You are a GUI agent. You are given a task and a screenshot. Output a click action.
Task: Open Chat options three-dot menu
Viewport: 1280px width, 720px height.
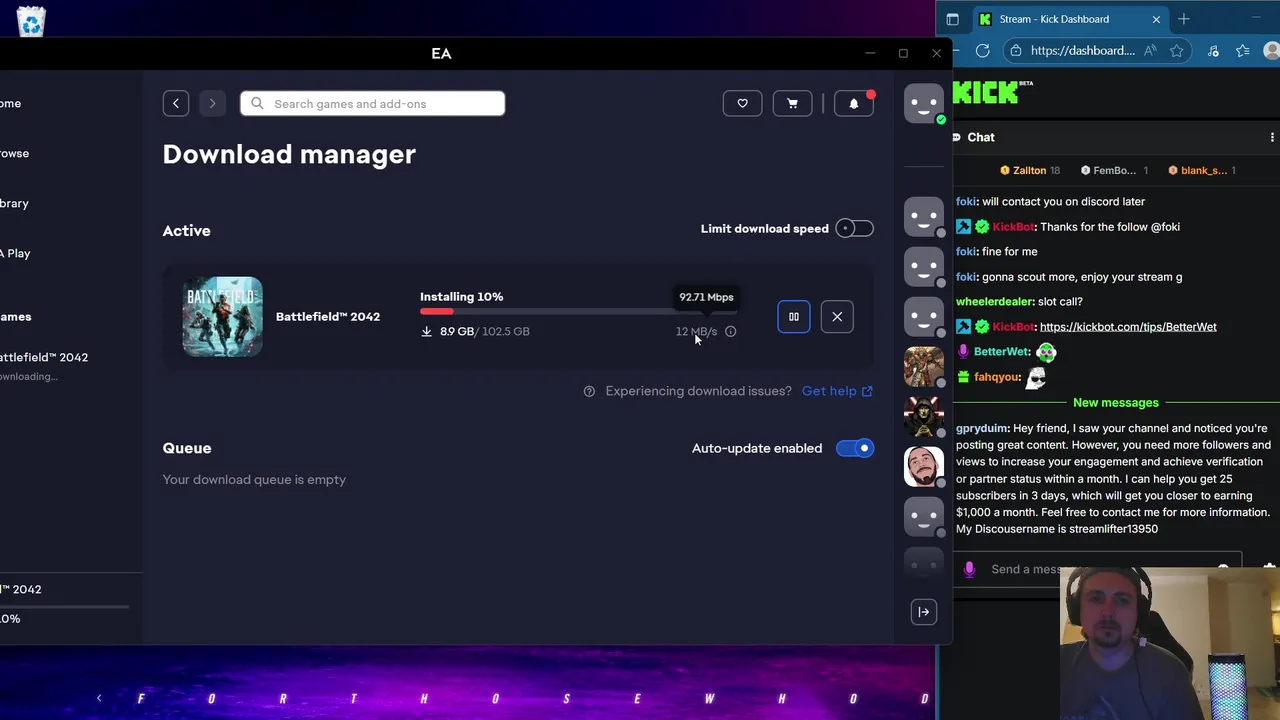tap(1272, 137)
